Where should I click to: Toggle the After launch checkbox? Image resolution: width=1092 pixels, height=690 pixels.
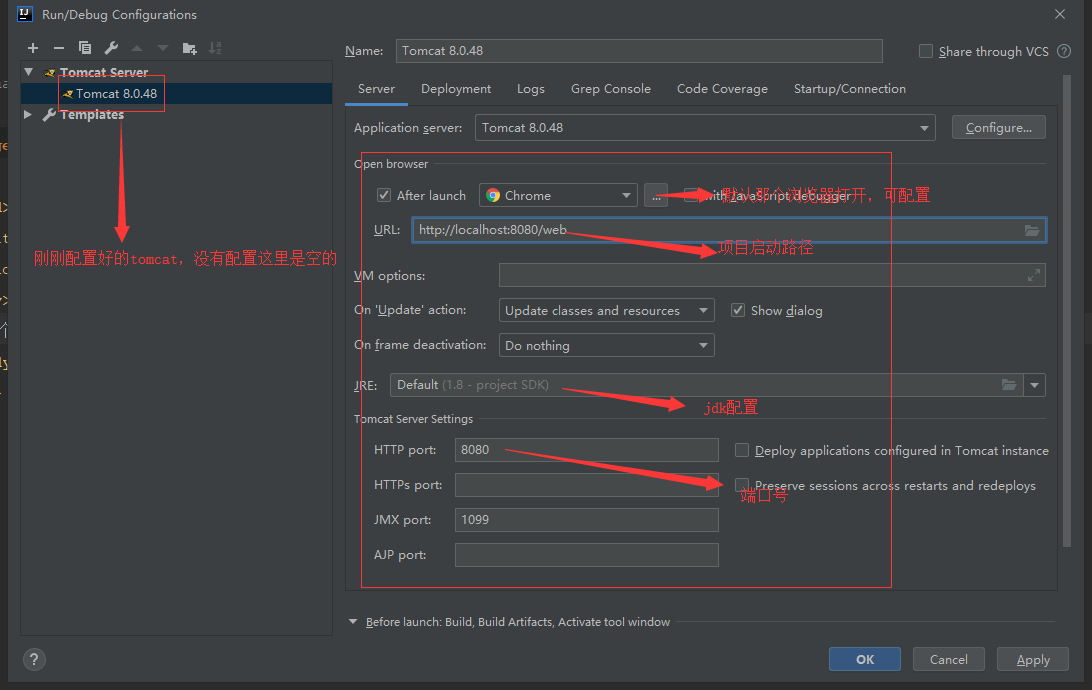[384, 196]
